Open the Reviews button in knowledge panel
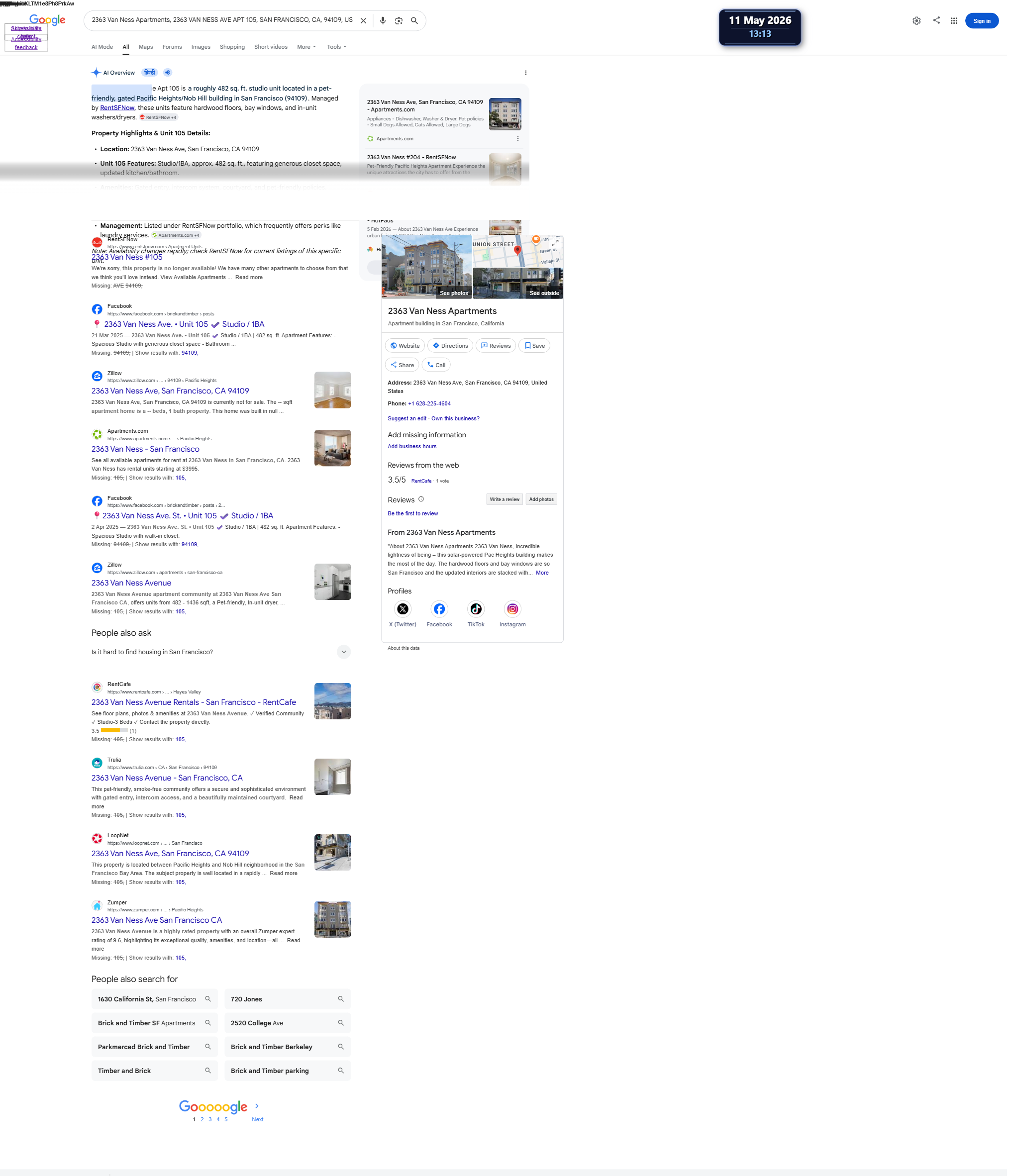 click(x=498, y=347)
